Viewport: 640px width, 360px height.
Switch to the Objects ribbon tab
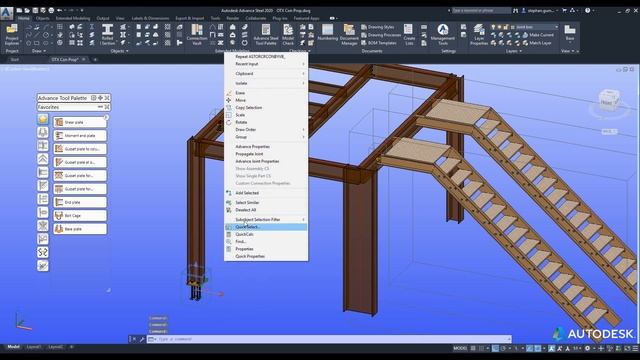[x=42, y=18]
